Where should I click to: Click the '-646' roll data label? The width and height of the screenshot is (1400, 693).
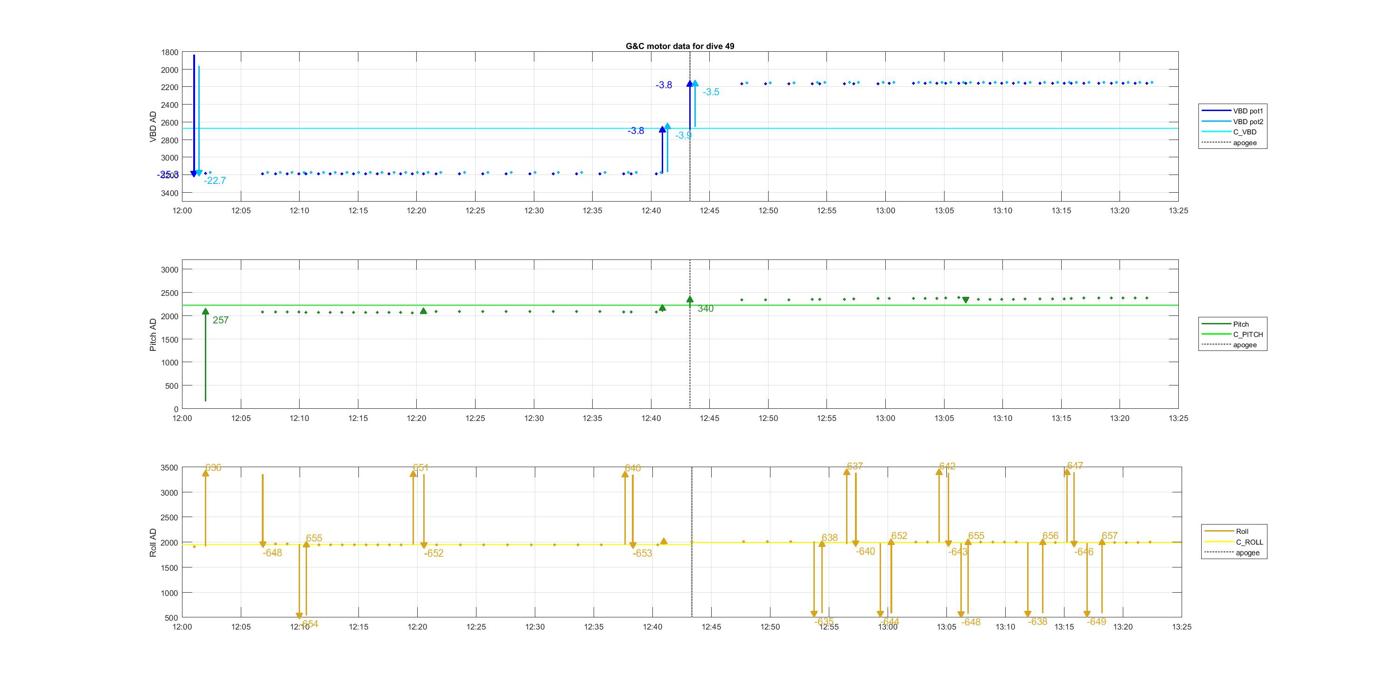pyautogui.click(x=1085, y=552)
